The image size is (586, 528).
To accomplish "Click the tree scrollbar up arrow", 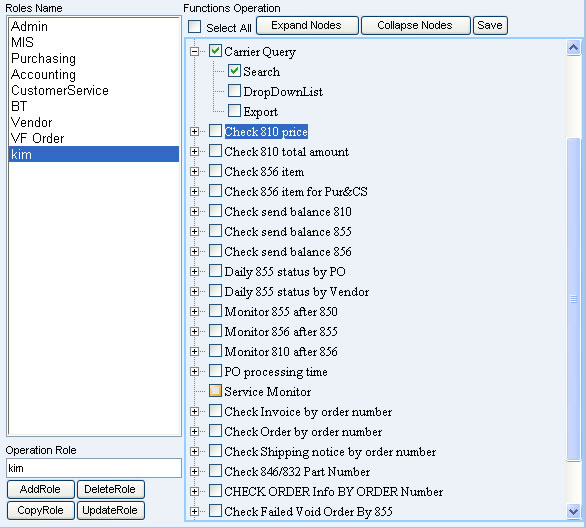I will (573, 47).
